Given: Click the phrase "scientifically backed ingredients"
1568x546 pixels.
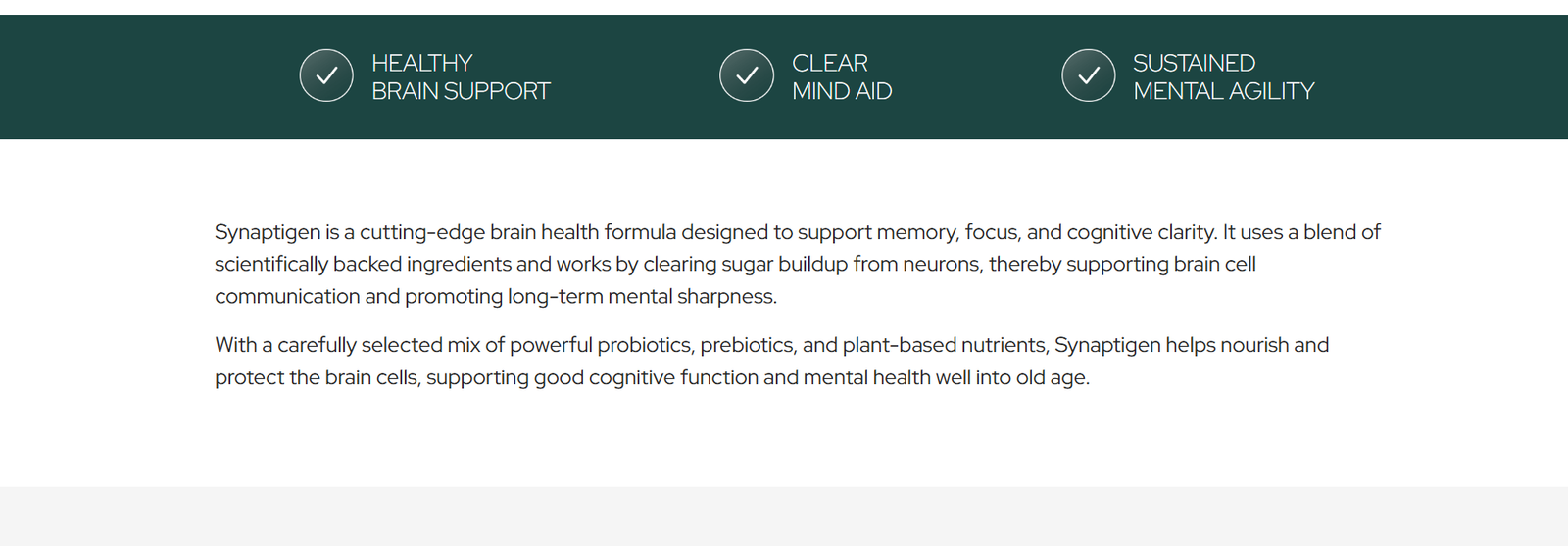Looking at the screenshot, I should tap(363, 264).
